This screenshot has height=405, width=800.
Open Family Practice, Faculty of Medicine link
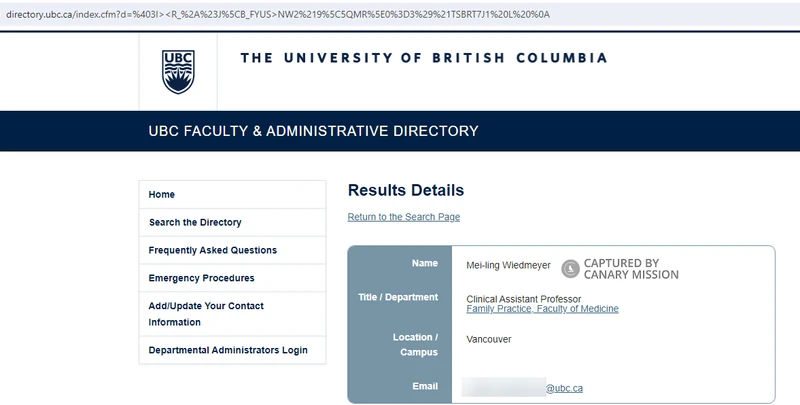(542, 309)
